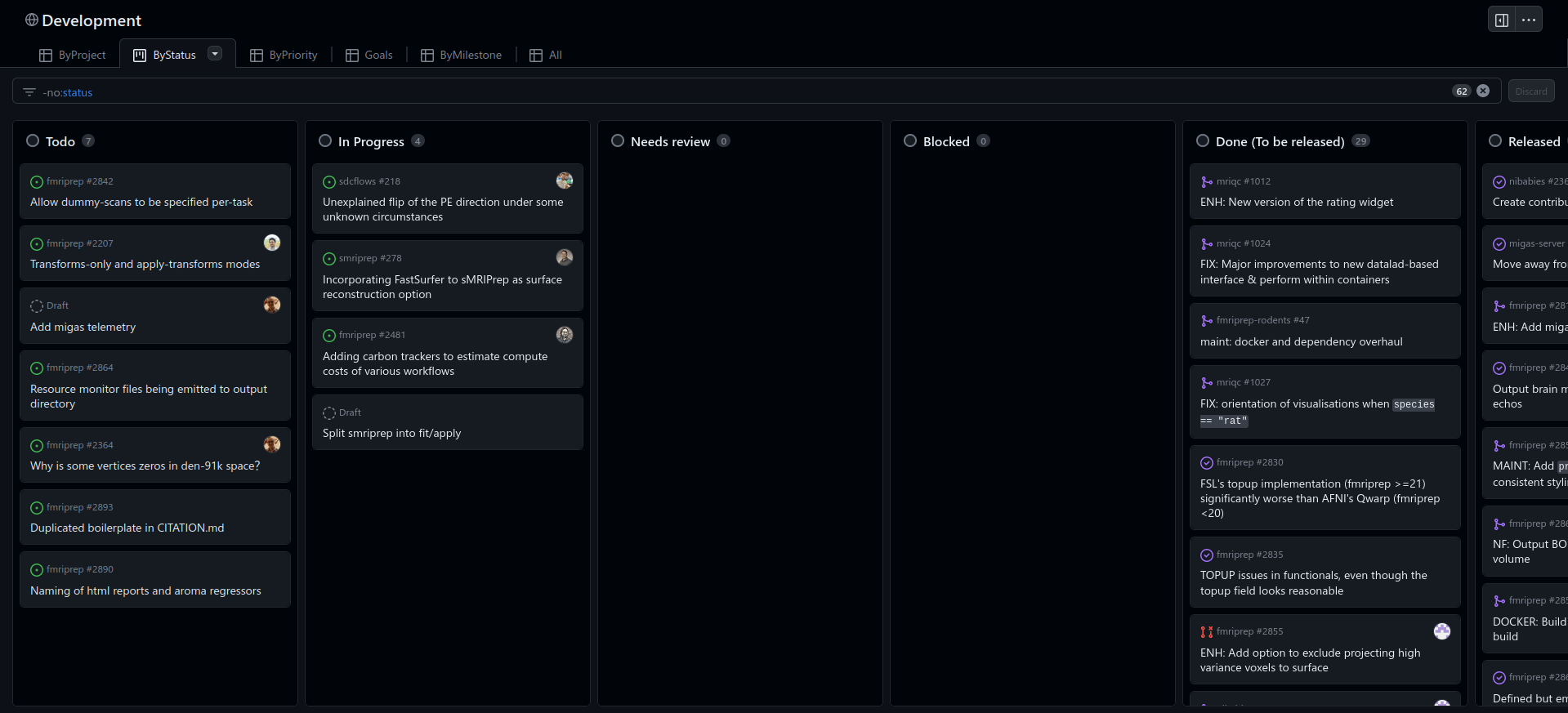1568x713 pixels.
Task: Click the Todo column status circle
Action: coord(33,140)
